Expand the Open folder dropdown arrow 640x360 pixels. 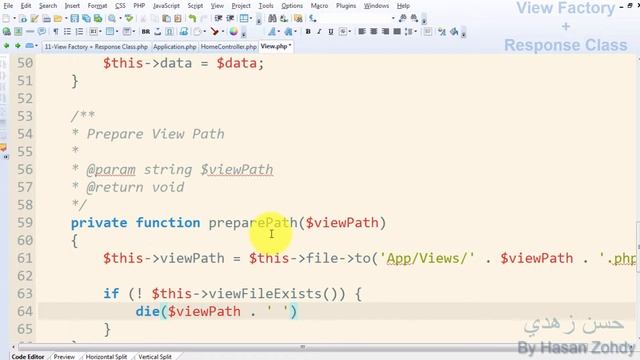pyautogui.click(x=66, y=18)
